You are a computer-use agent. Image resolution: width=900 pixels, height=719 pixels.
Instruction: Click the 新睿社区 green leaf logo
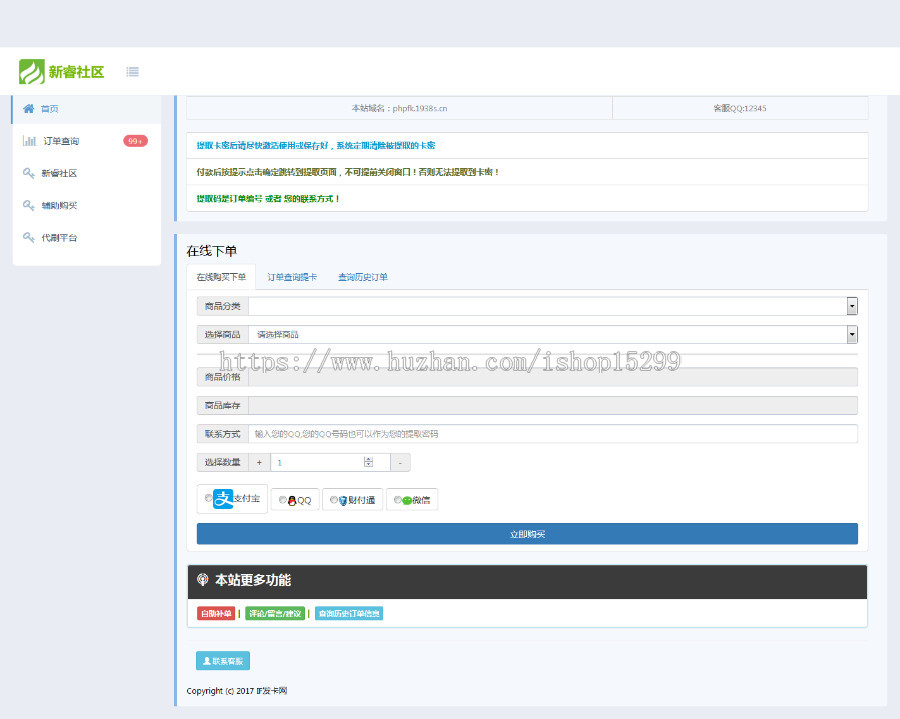pos(31,72)
